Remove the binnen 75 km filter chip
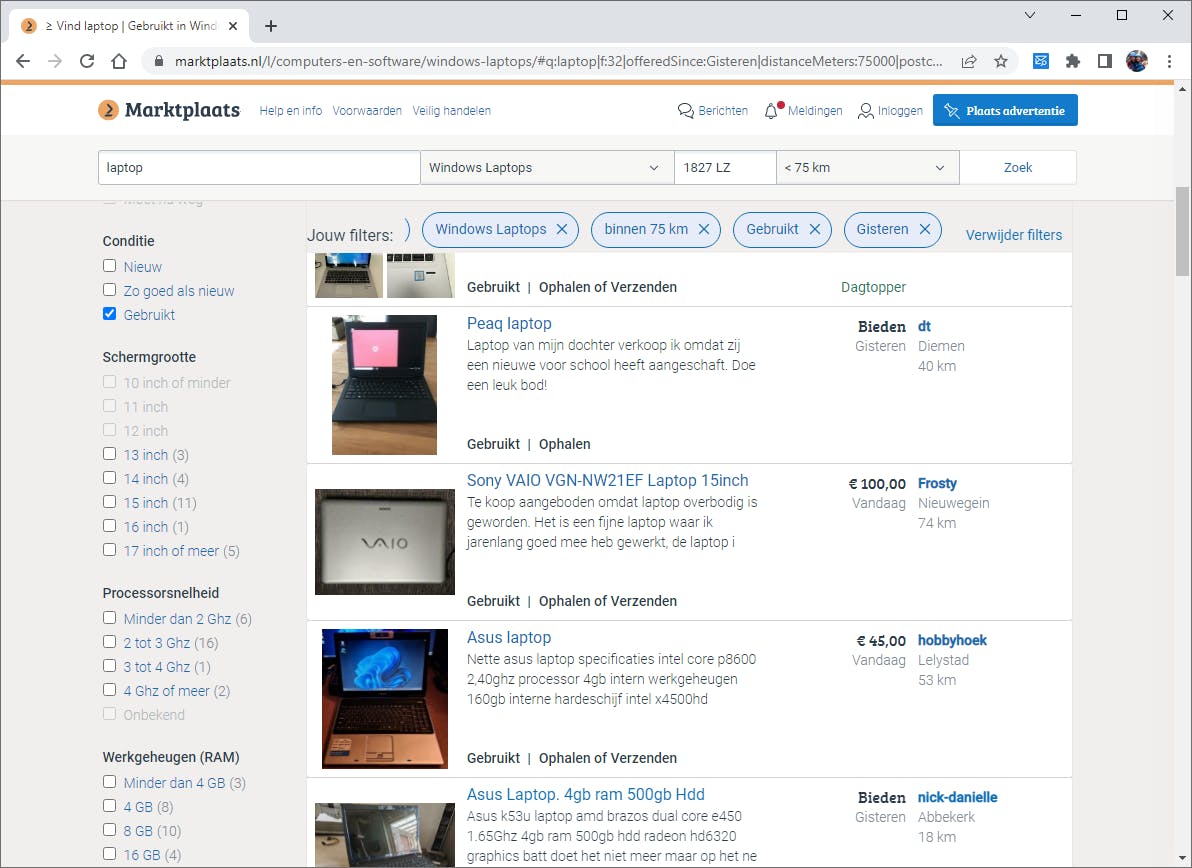The width and height of the screenshot is (1192, 868). [x=704, y=230]
